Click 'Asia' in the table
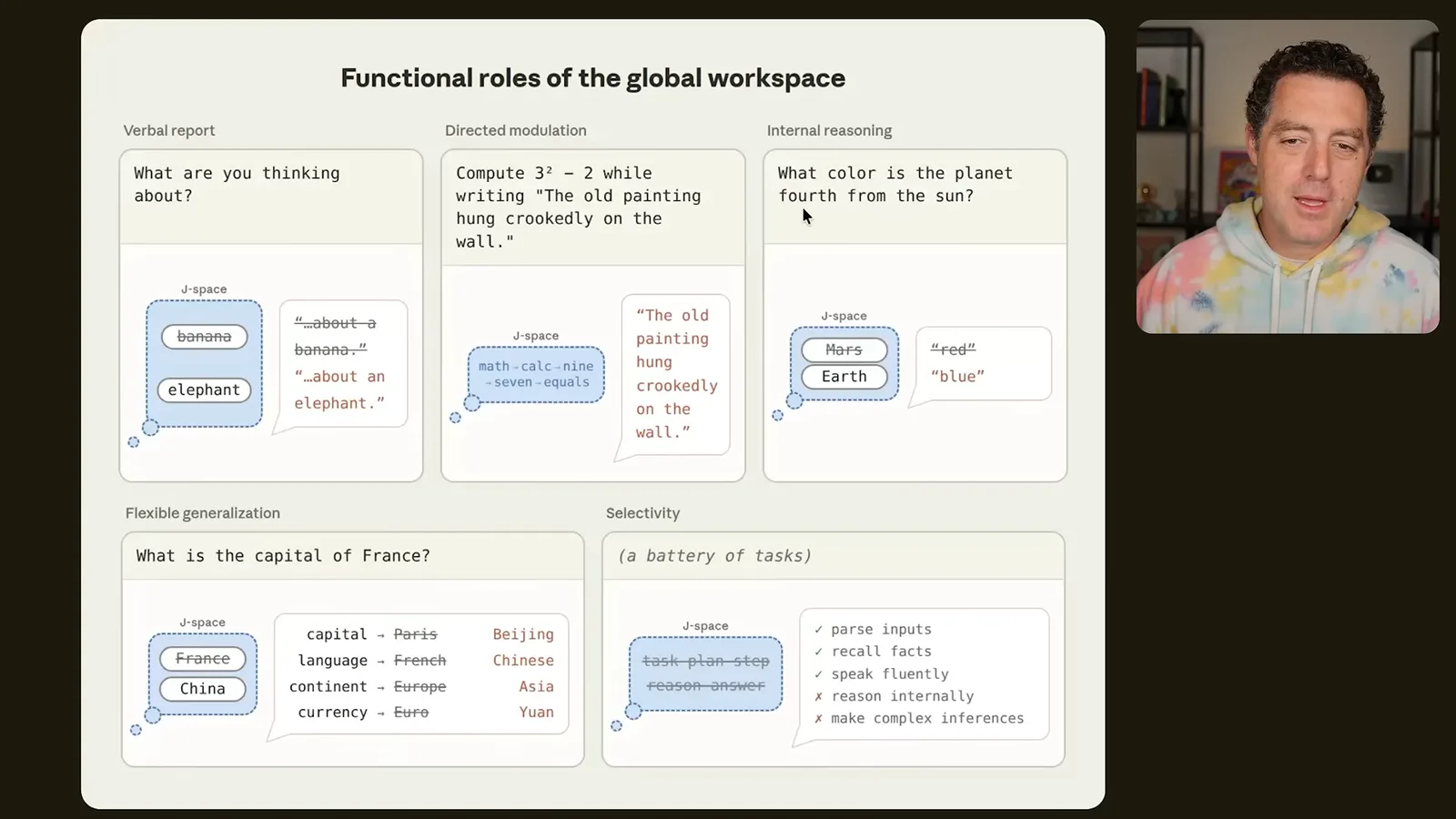This screenshot has height=819, width=1456. tap(536, 687)
